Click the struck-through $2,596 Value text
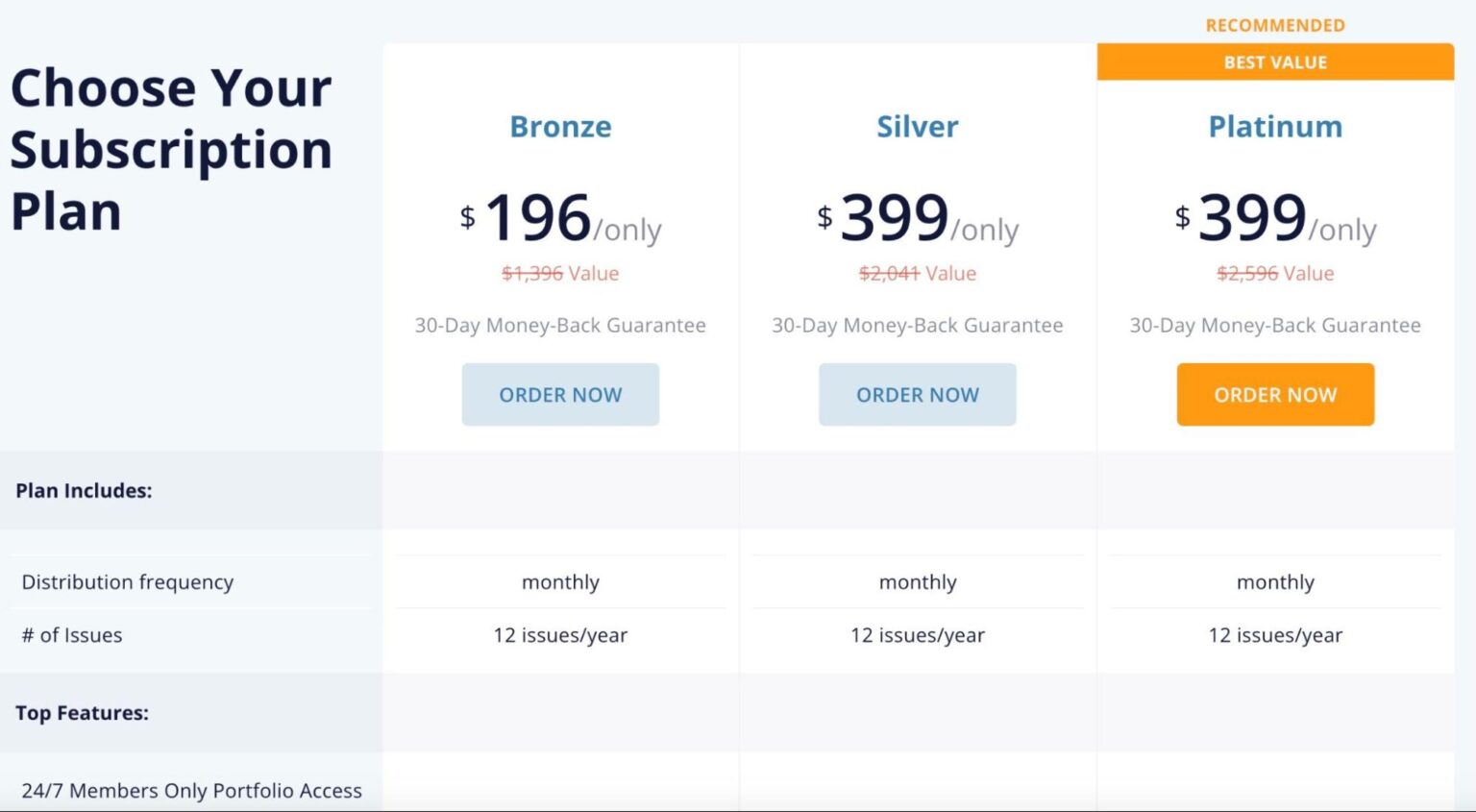This screenshot has height=812, width=1476. (x=1275, y=273)
